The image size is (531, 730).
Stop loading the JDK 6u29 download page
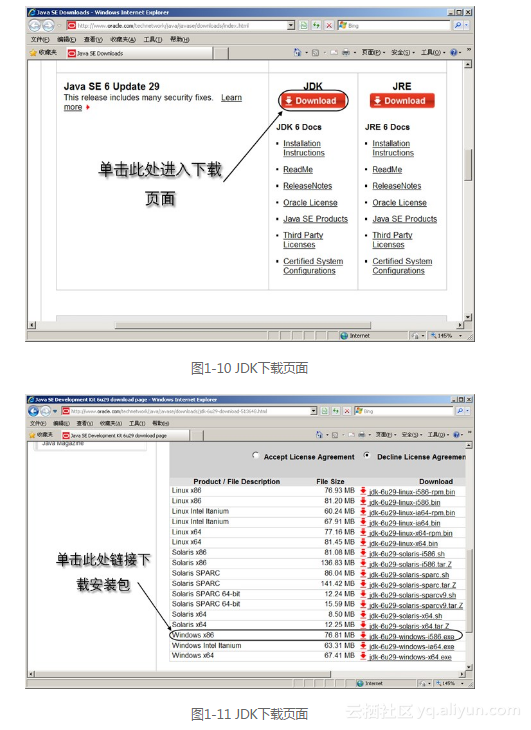coord(347,411)
